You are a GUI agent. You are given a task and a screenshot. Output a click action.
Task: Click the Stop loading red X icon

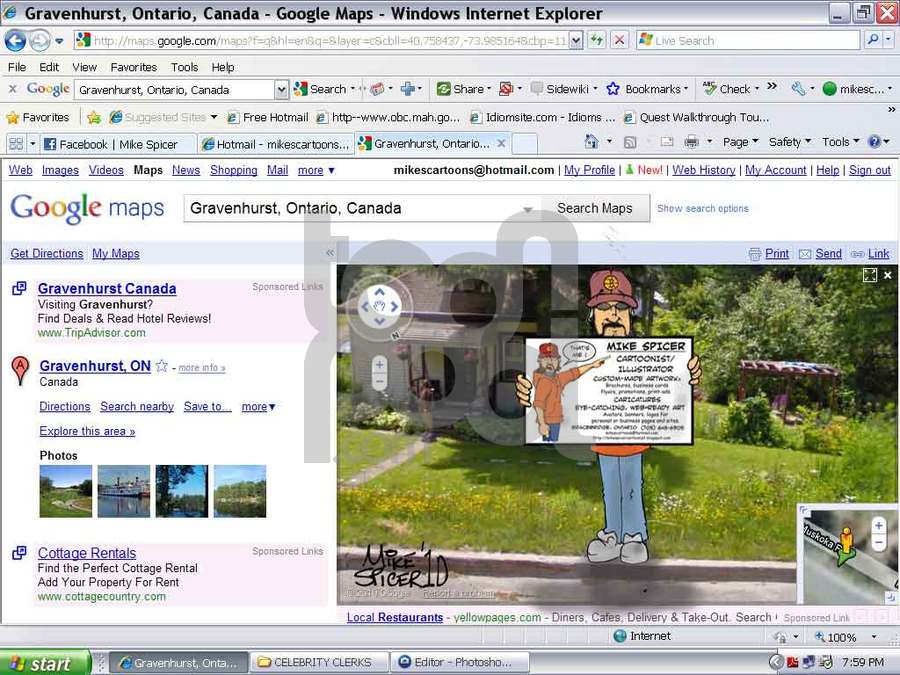pyautogui.click(x=619, y=40)
